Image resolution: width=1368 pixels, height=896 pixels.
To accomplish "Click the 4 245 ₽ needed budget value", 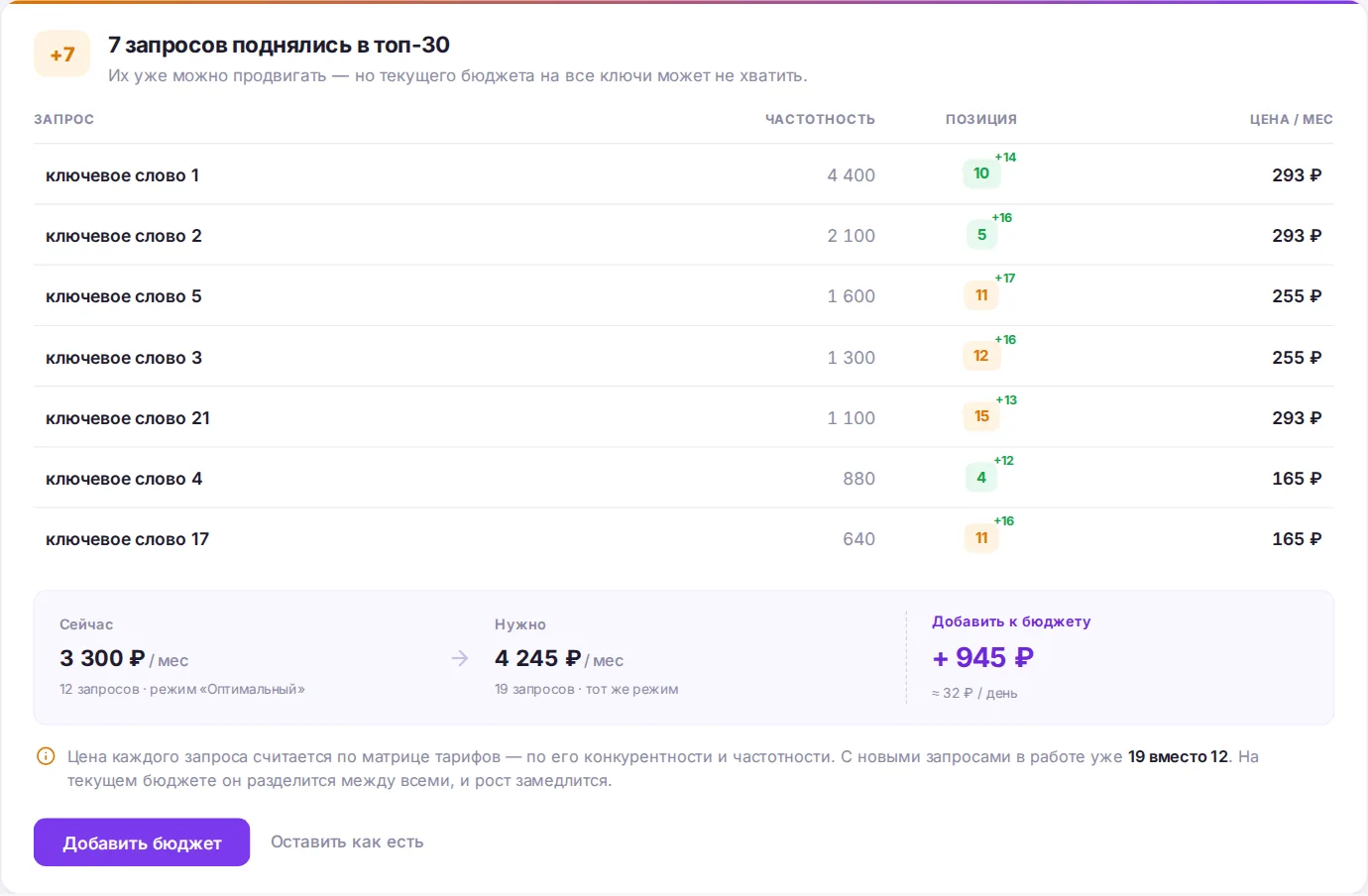I will click(x=537, y=658).
